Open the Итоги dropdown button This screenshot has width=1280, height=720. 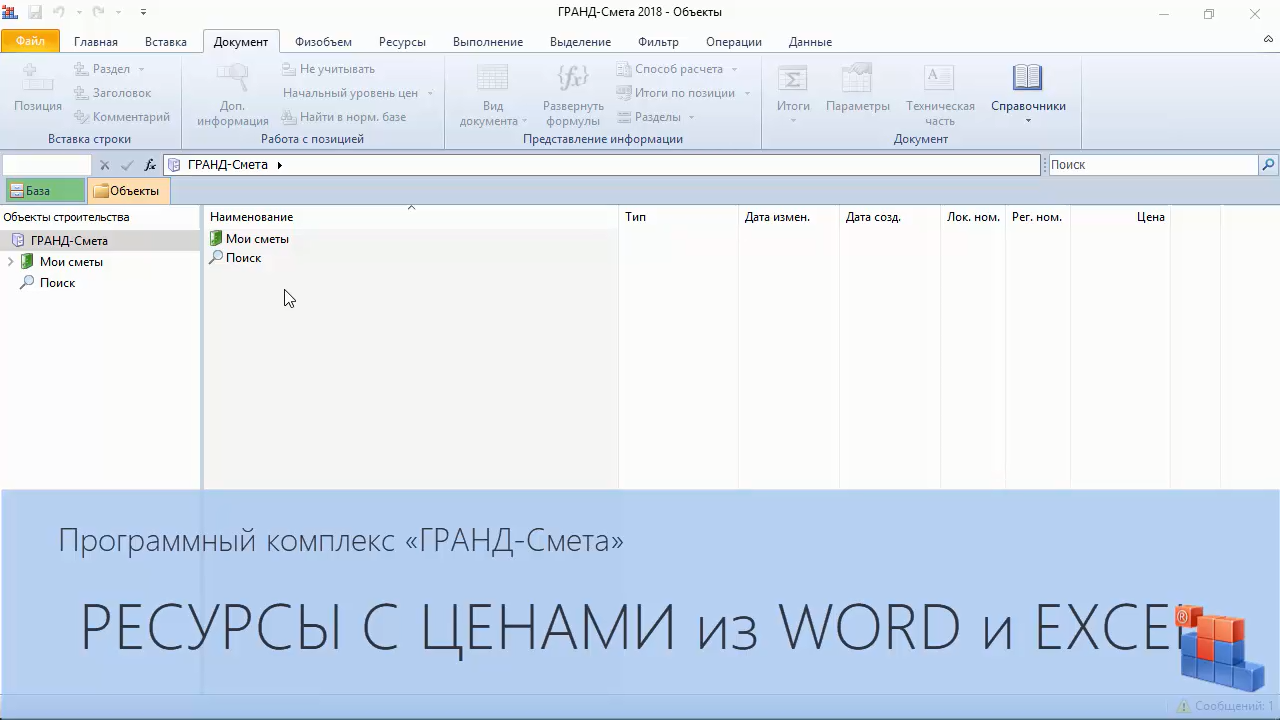coord(793,95)
